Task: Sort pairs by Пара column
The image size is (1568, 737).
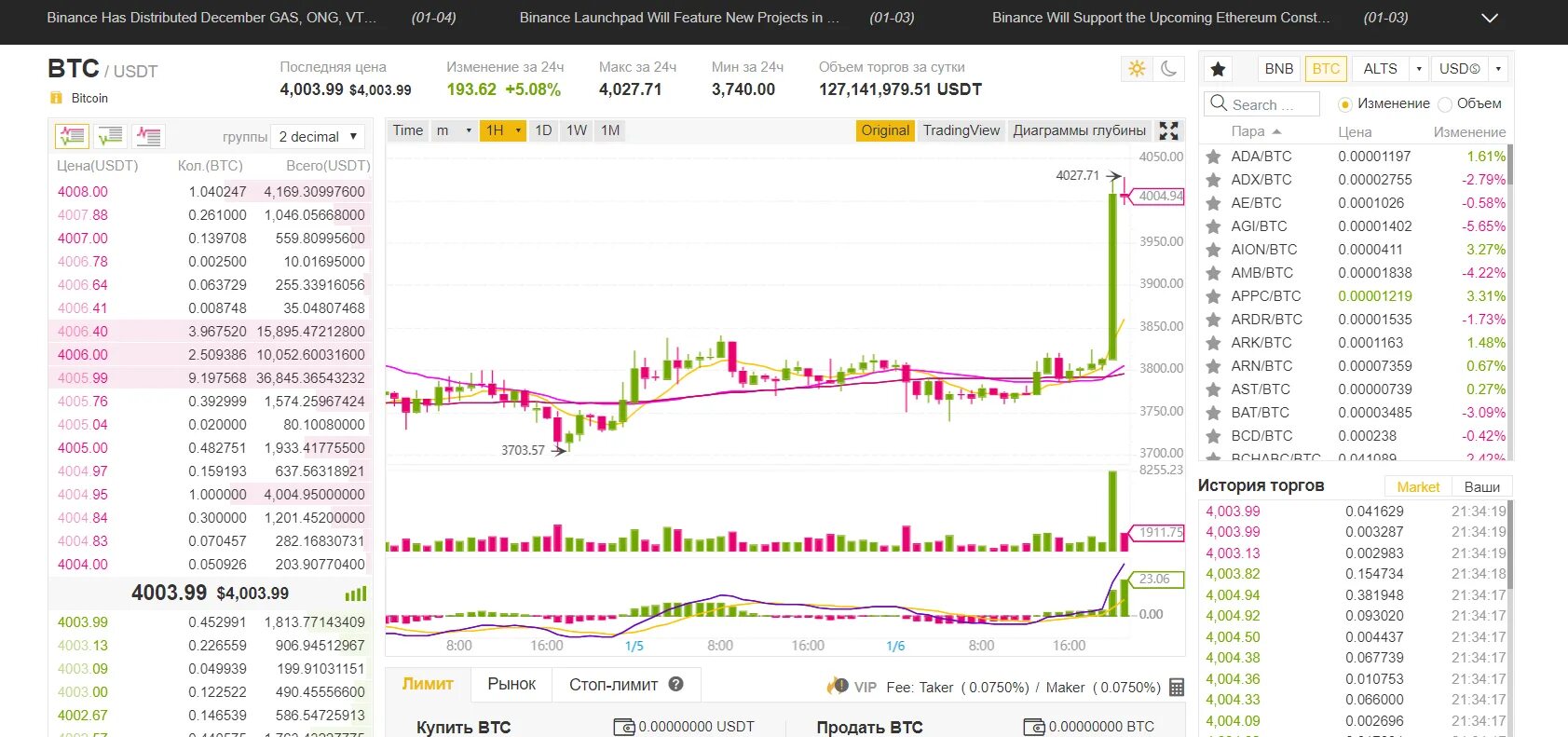Action: (1256, 132)
